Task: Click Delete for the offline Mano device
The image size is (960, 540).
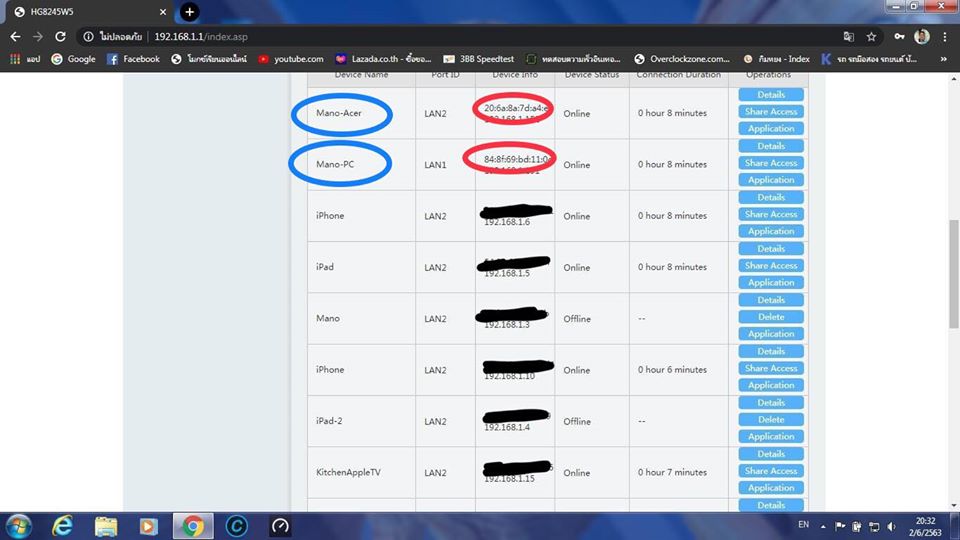Action: click(x=771, y=317)
